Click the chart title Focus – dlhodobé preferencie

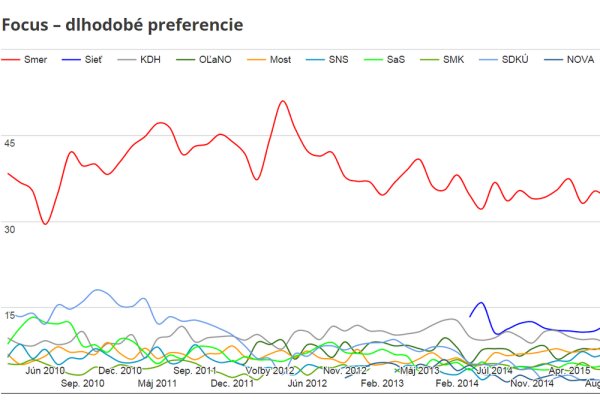point(124,21)
